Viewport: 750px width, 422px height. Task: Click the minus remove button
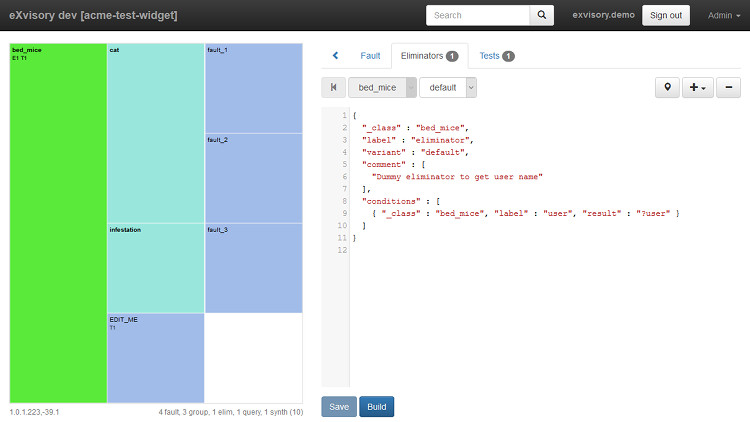coord(728,88)
